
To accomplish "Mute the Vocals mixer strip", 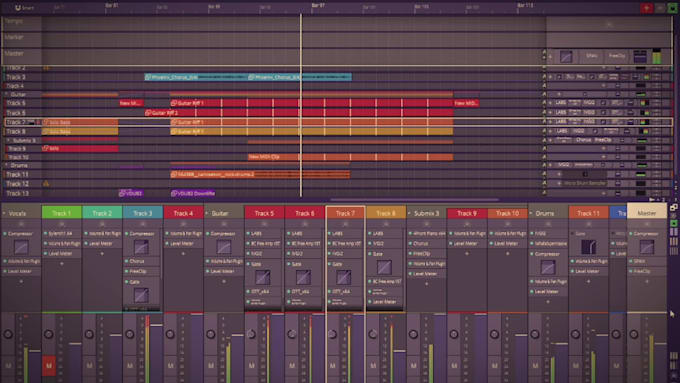I will (8, 366).
